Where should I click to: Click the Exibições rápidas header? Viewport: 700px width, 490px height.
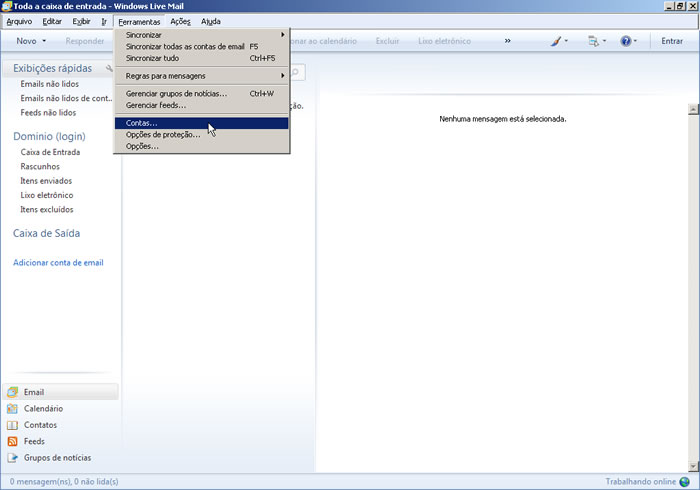click(52, 68)
